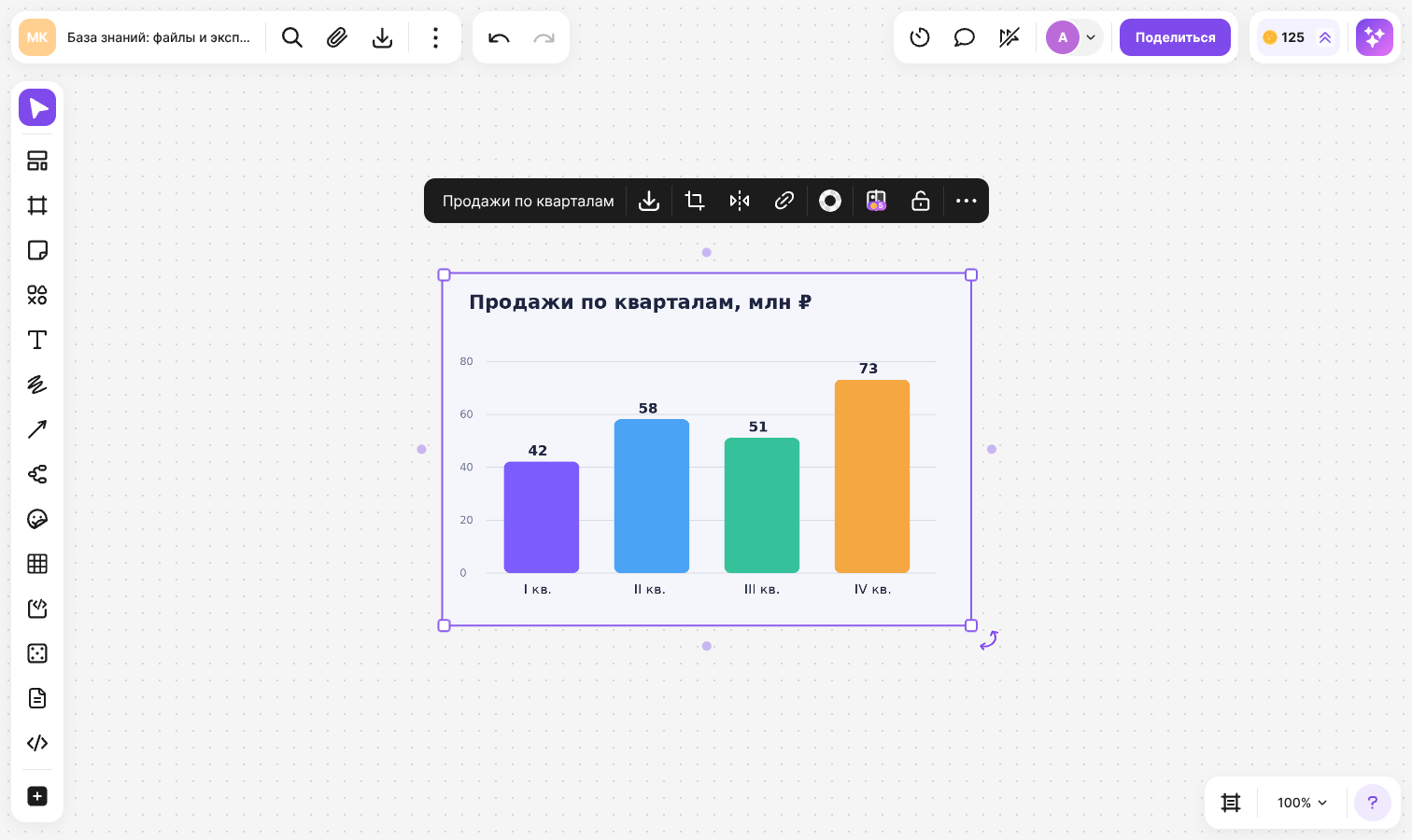This screenshot has width=1412, height=840.
Task: Export the board using top download icon
Action: [x=382, y=37]
